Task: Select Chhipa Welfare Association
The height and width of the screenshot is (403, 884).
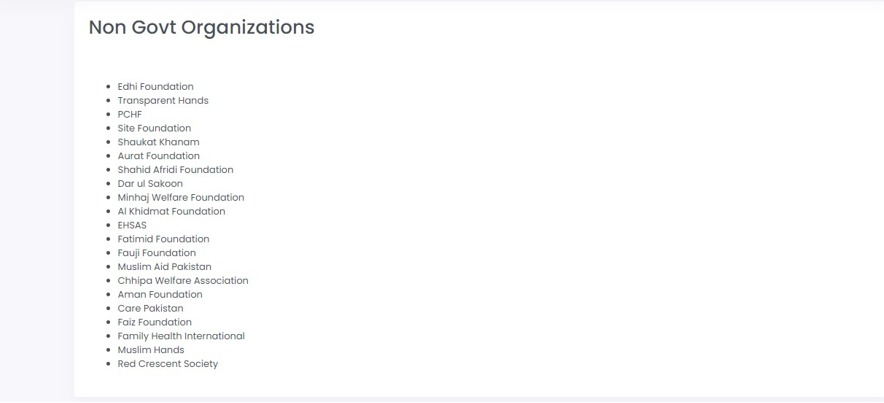Action: (183, 281)
